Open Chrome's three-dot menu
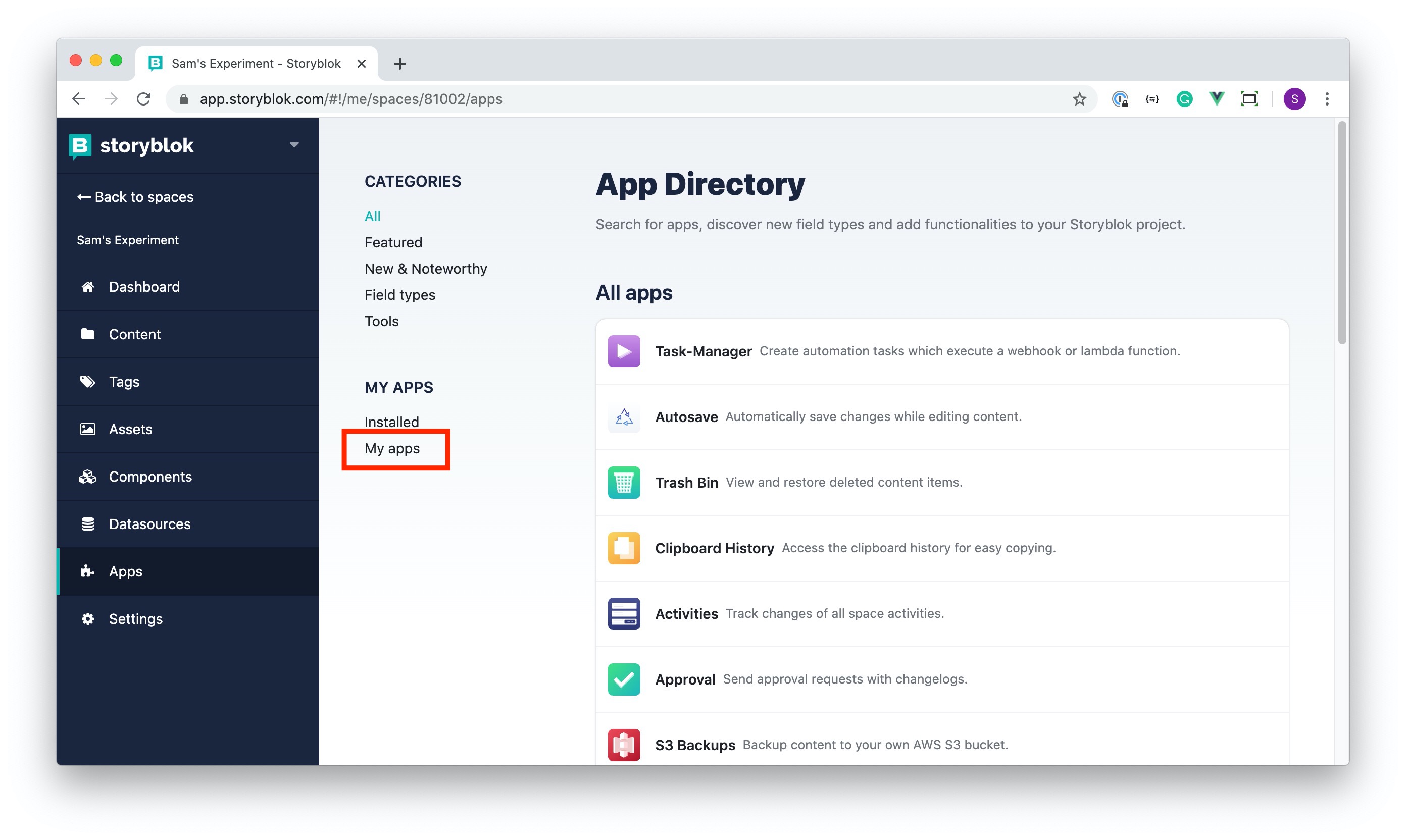This screenshot has height=840, width=1406. (1327, 99)
